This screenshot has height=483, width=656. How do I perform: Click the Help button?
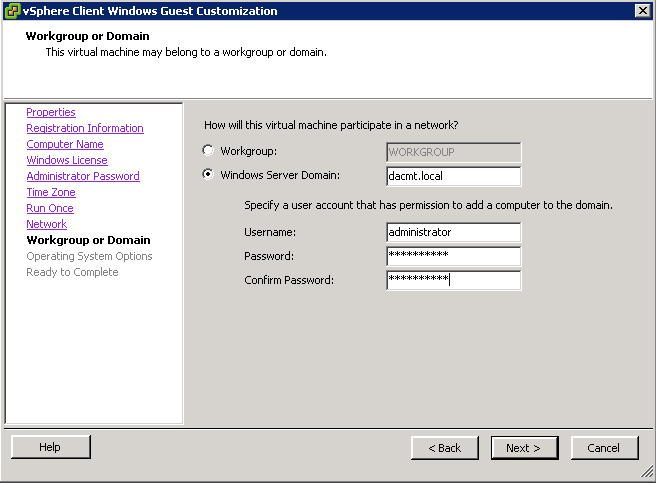(x=50, y=447)
